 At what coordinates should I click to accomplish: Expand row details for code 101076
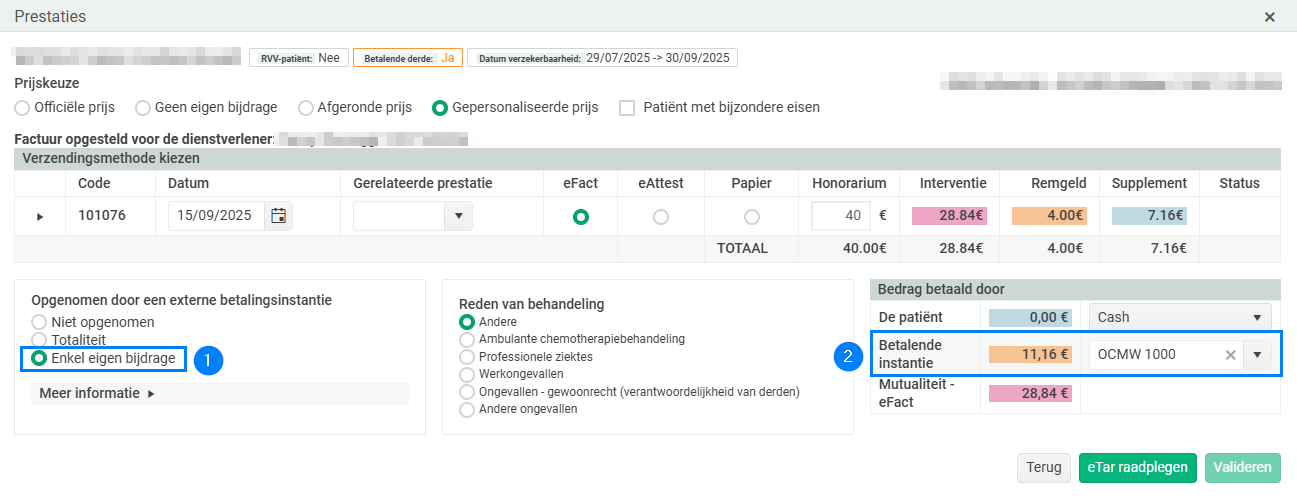click(x=40, y=216)
